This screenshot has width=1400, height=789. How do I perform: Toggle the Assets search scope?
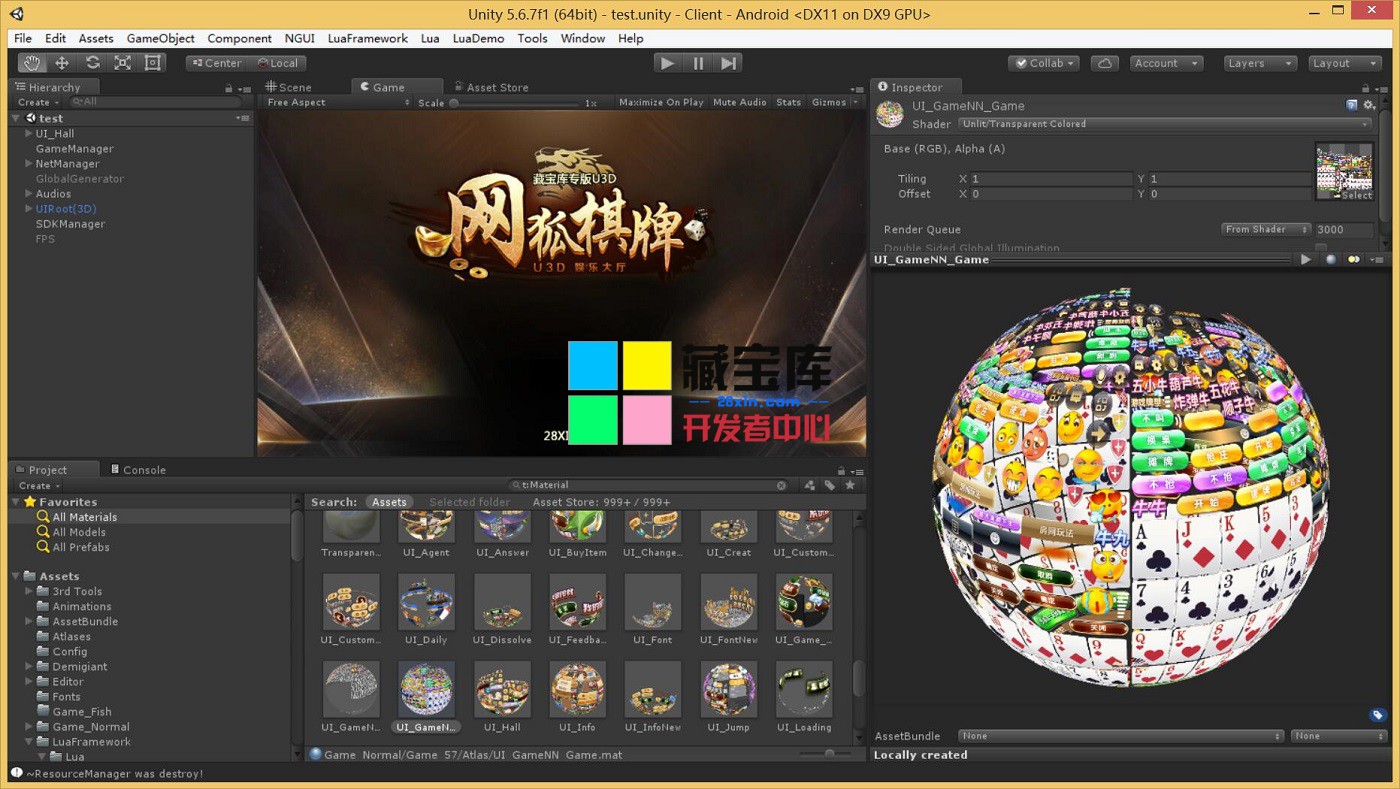pyautogui.click(x=389, y=502)
